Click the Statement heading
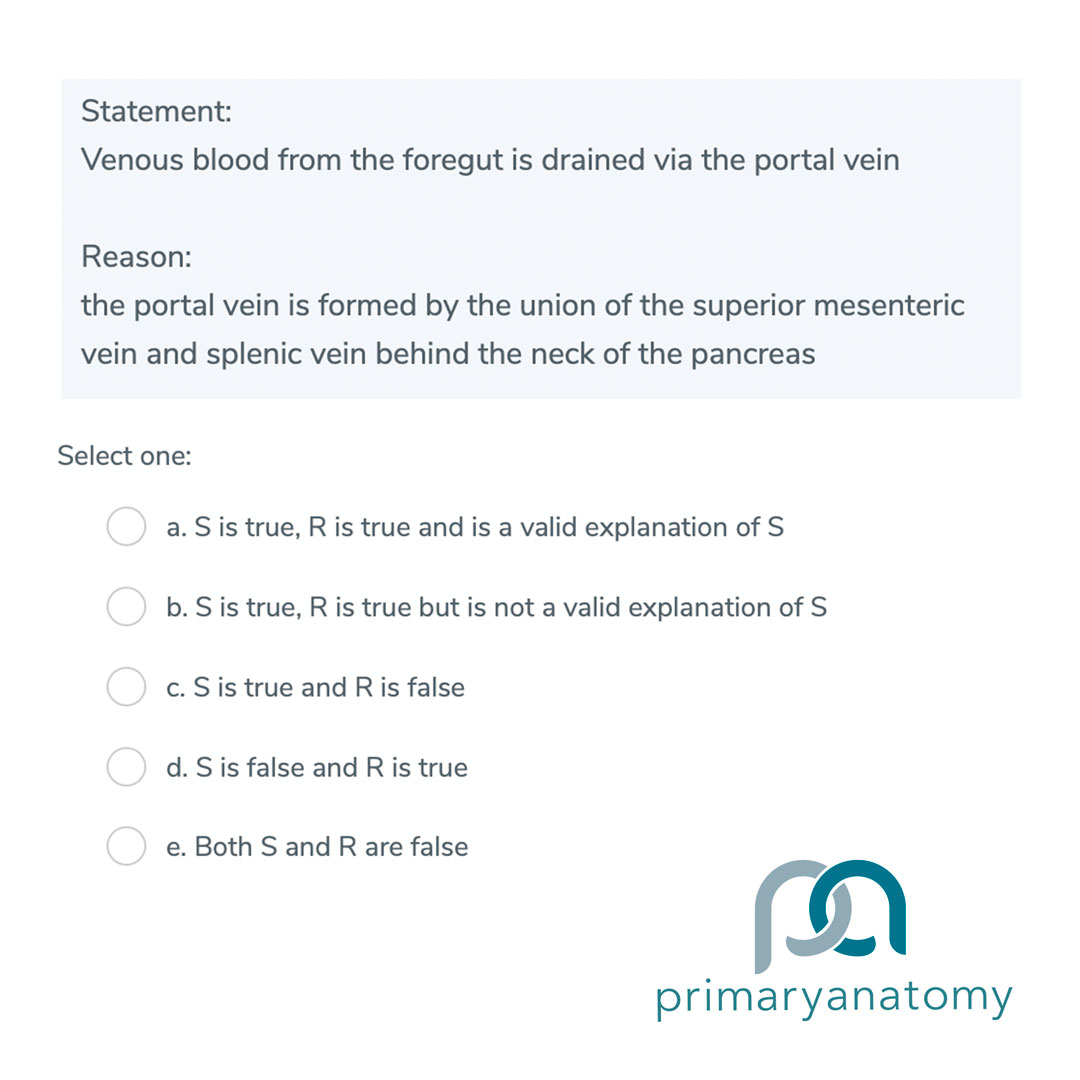The height and width of the screenshot is (1080, 1080). (154, 111)
